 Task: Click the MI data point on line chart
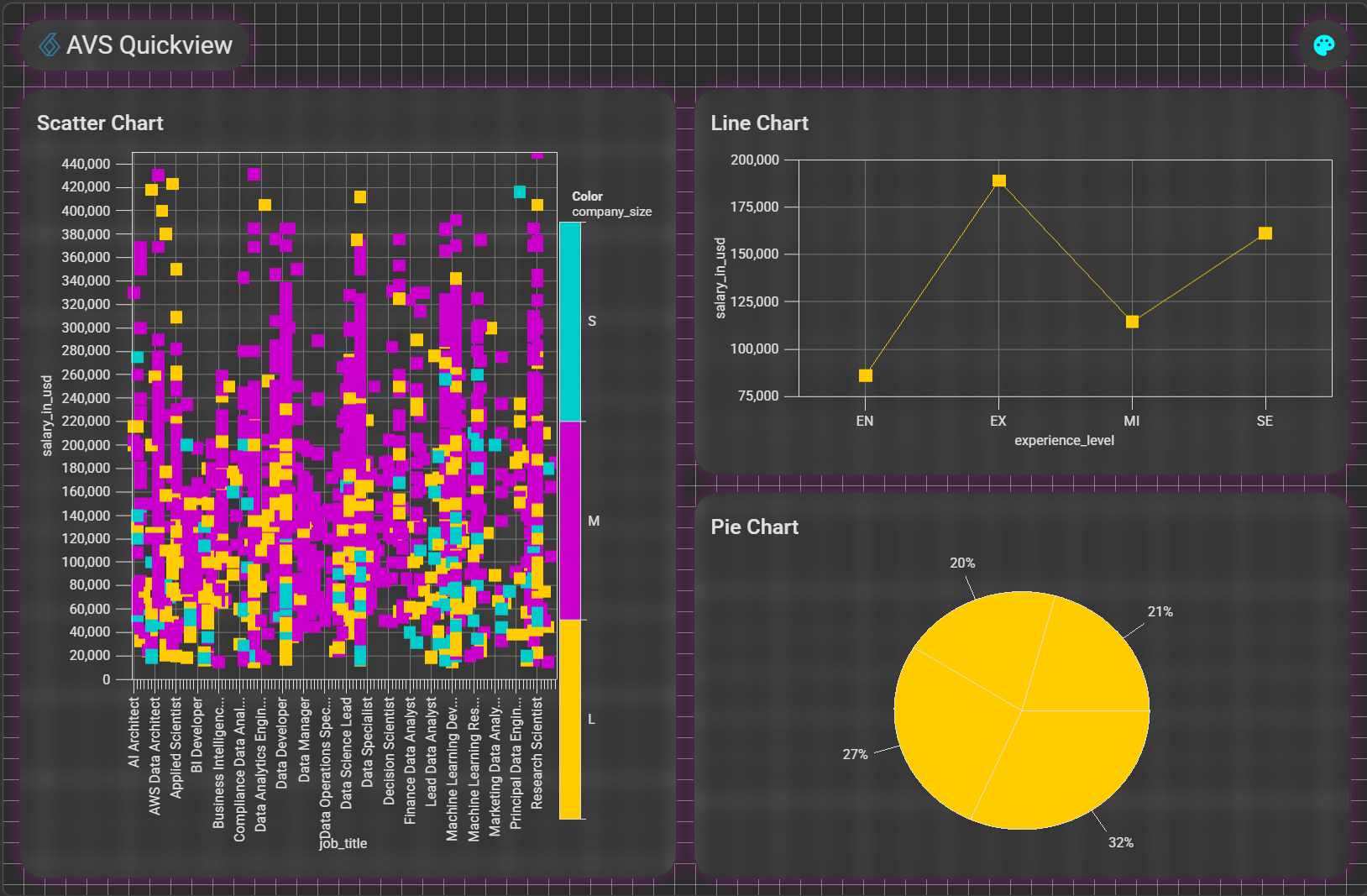pos(1132,322)
